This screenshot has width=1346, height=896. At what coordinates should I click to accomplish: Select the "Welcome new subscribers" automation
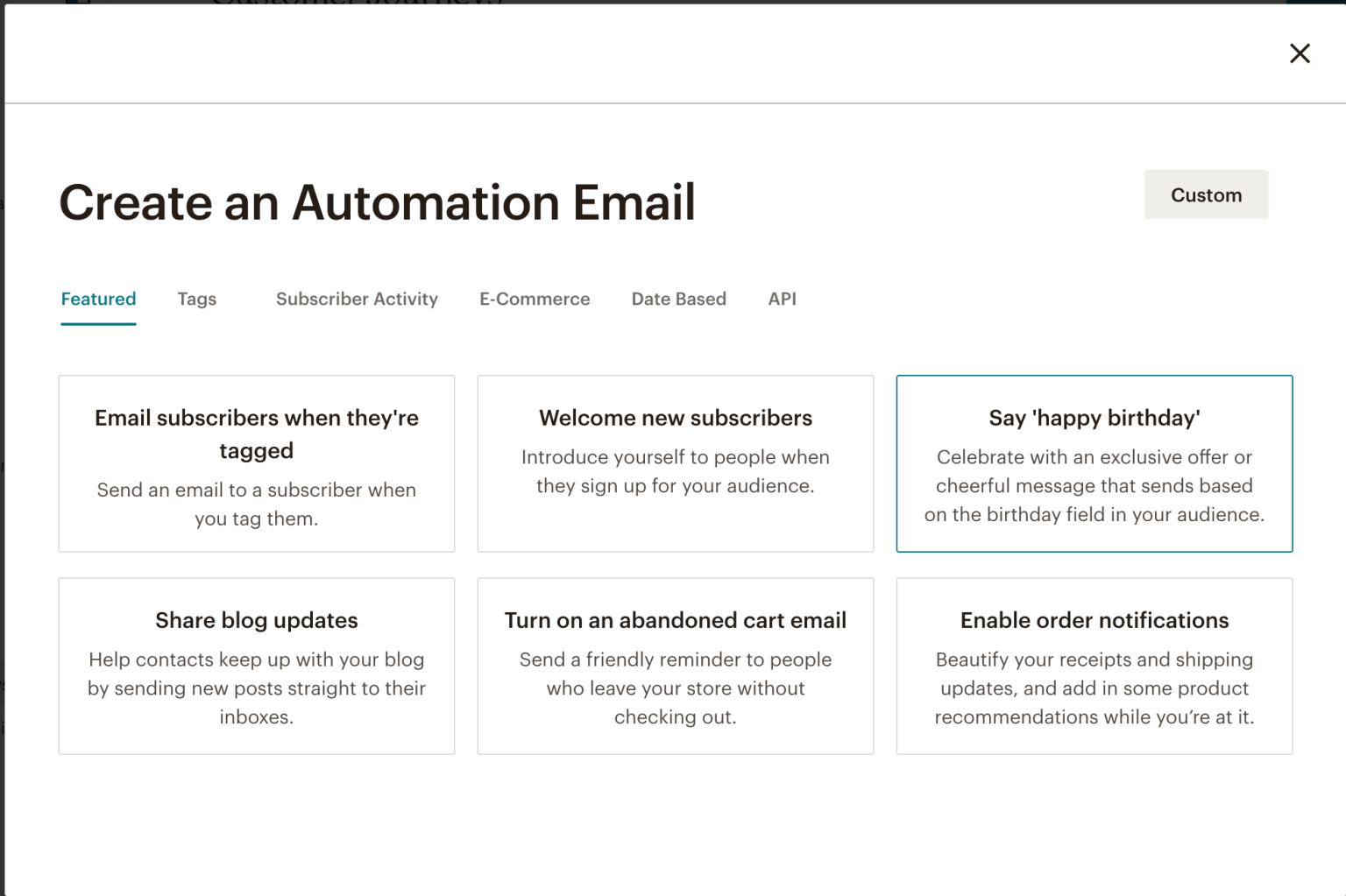pyautogui.click(x=675, y=463)
